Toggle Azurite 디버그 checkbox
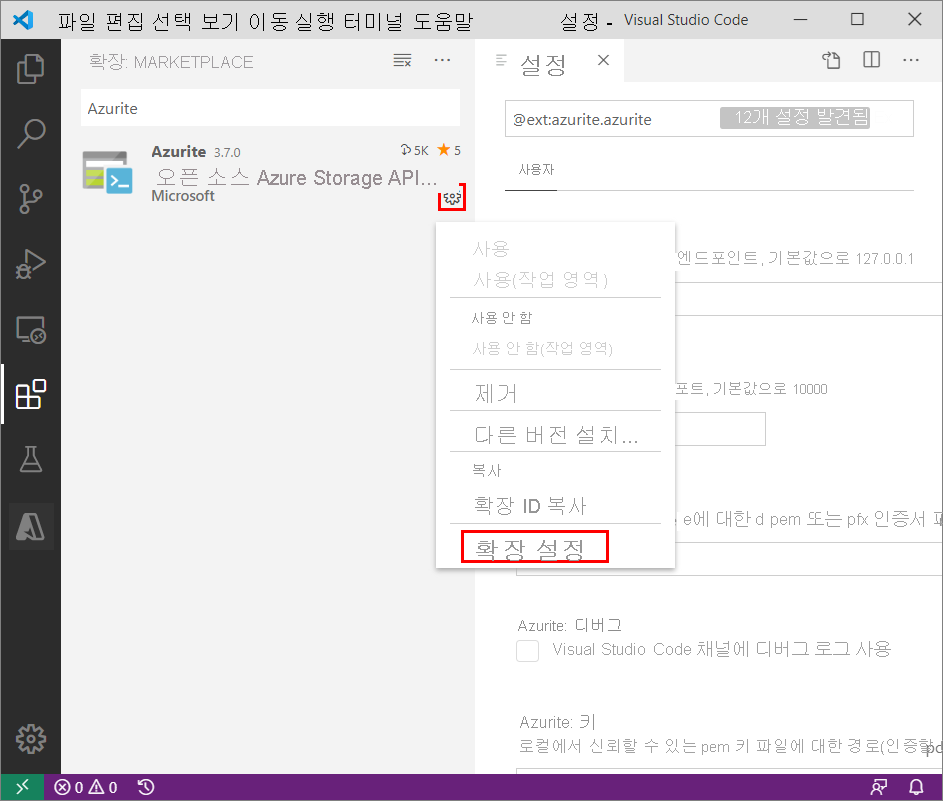Screen dimensions: 943x801 point(527,651)
